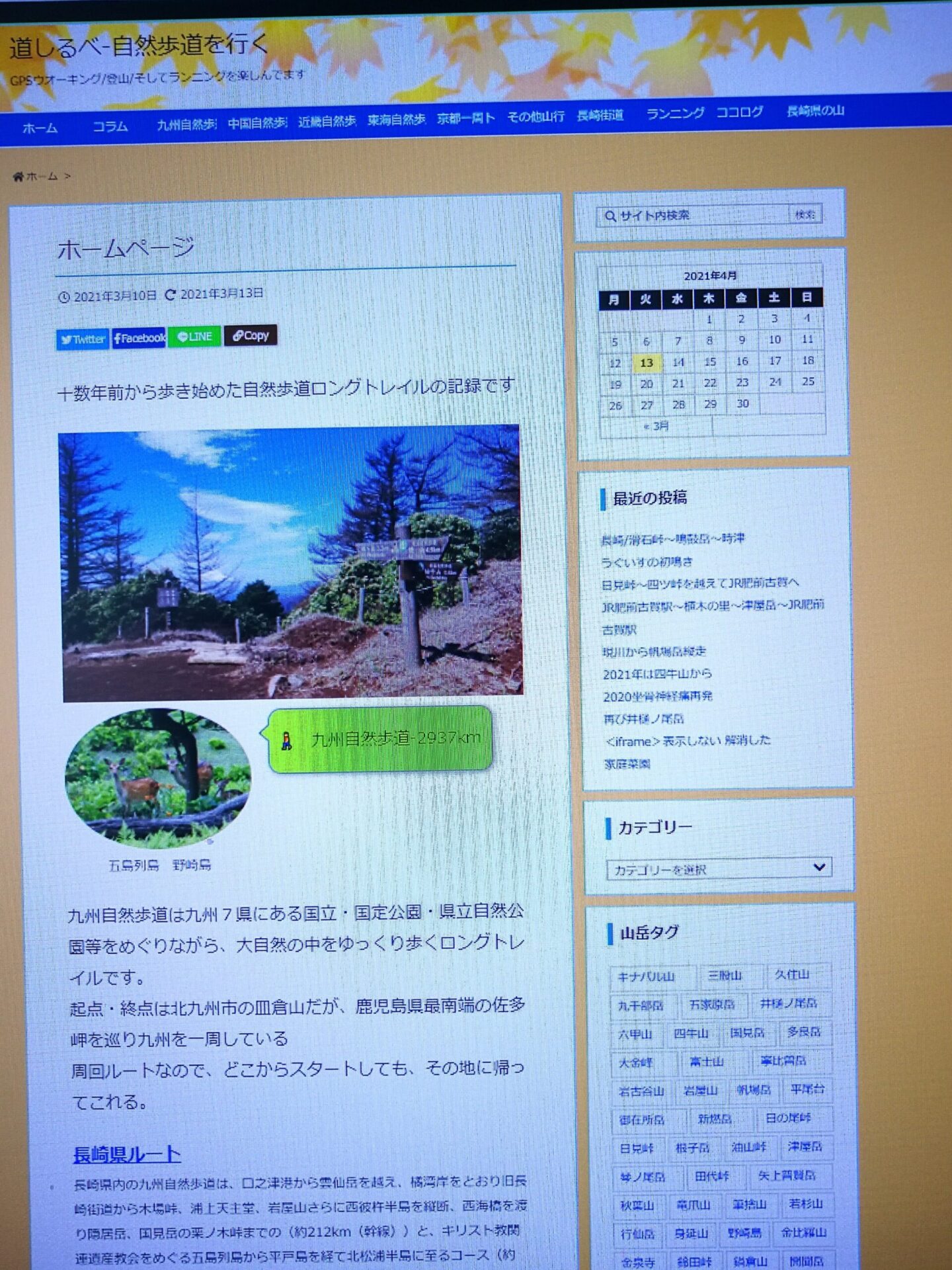Select the 日見峠 mountain tag

[x=637, y=1148]
